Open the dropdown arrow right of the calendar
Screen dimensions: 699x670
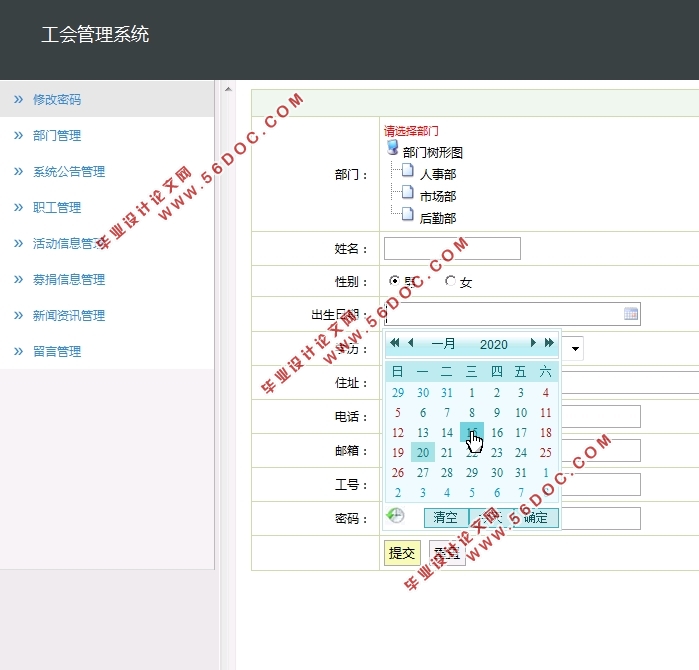click(x=575, y=349)
